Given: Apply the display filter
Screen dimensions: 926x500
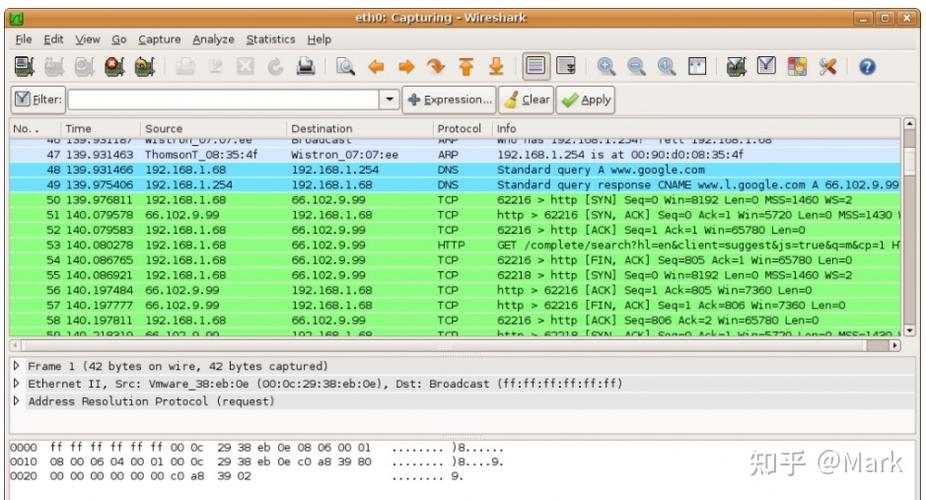Looking at the screenshot, I should 585,99.
